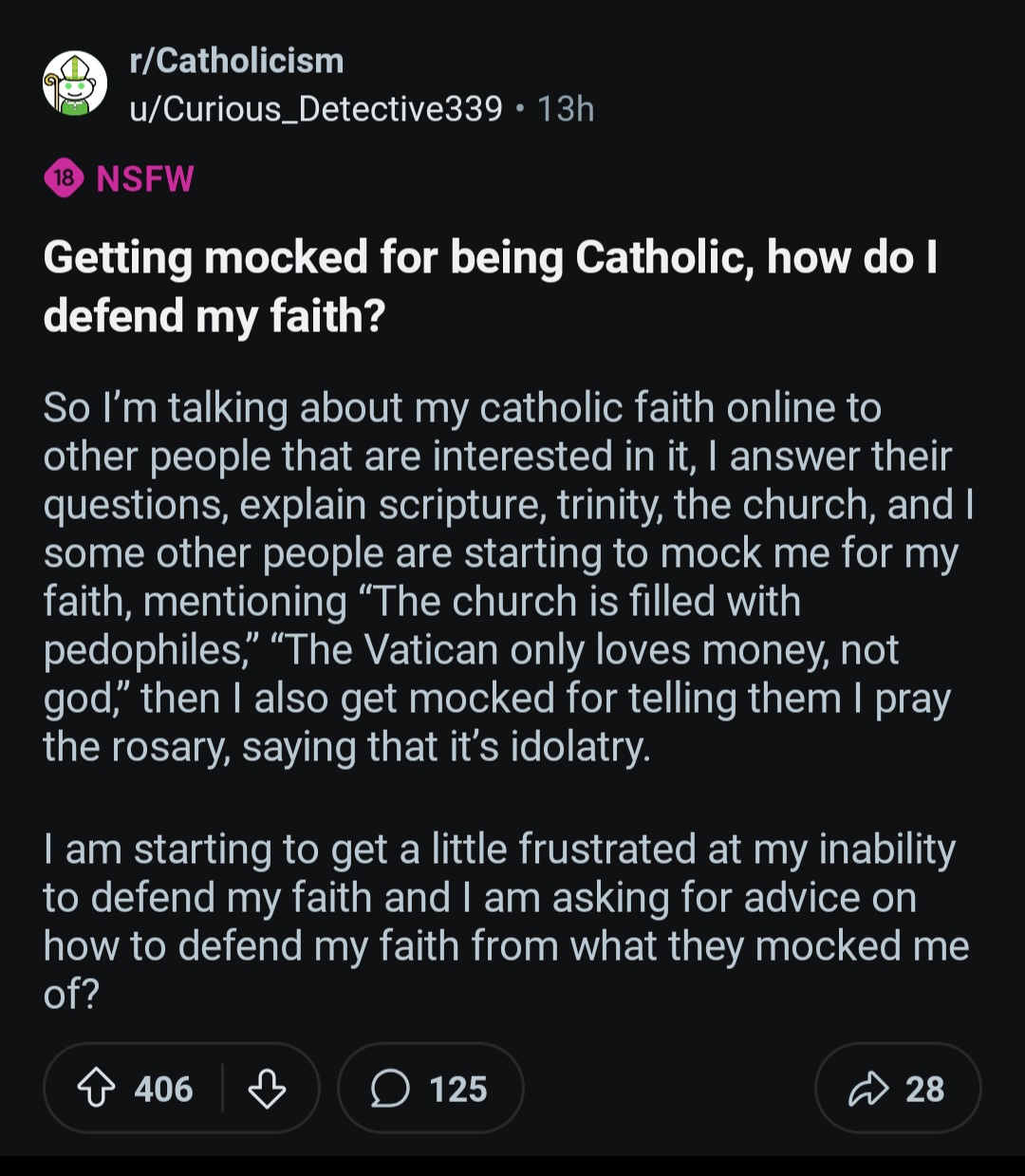Open the r/Catholicism subreddit avatar
The width and height of the screenshot is (1025, 1176).
point(75,84)
